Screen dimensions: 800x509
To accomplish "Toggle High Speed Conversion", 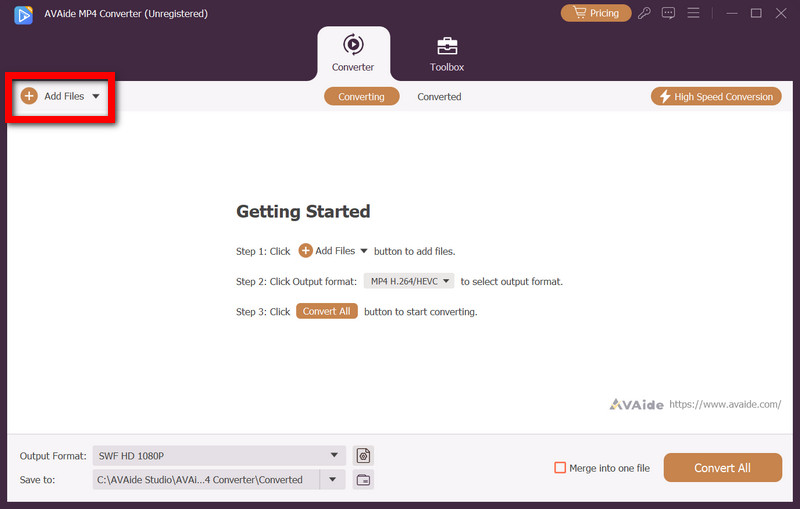I will pyautogui.click(x=716, y=97).
